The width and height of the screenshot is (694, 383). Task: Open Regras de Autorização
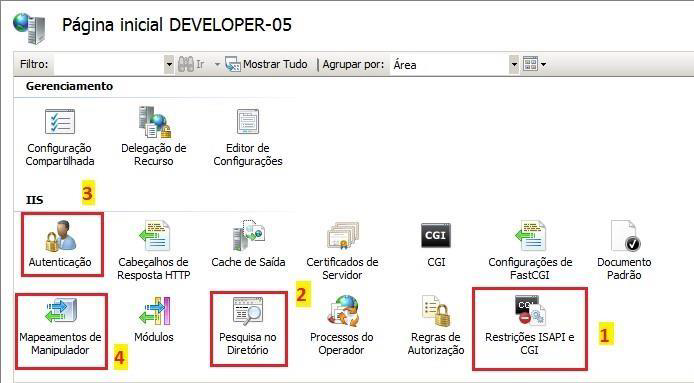coord(436,326)
